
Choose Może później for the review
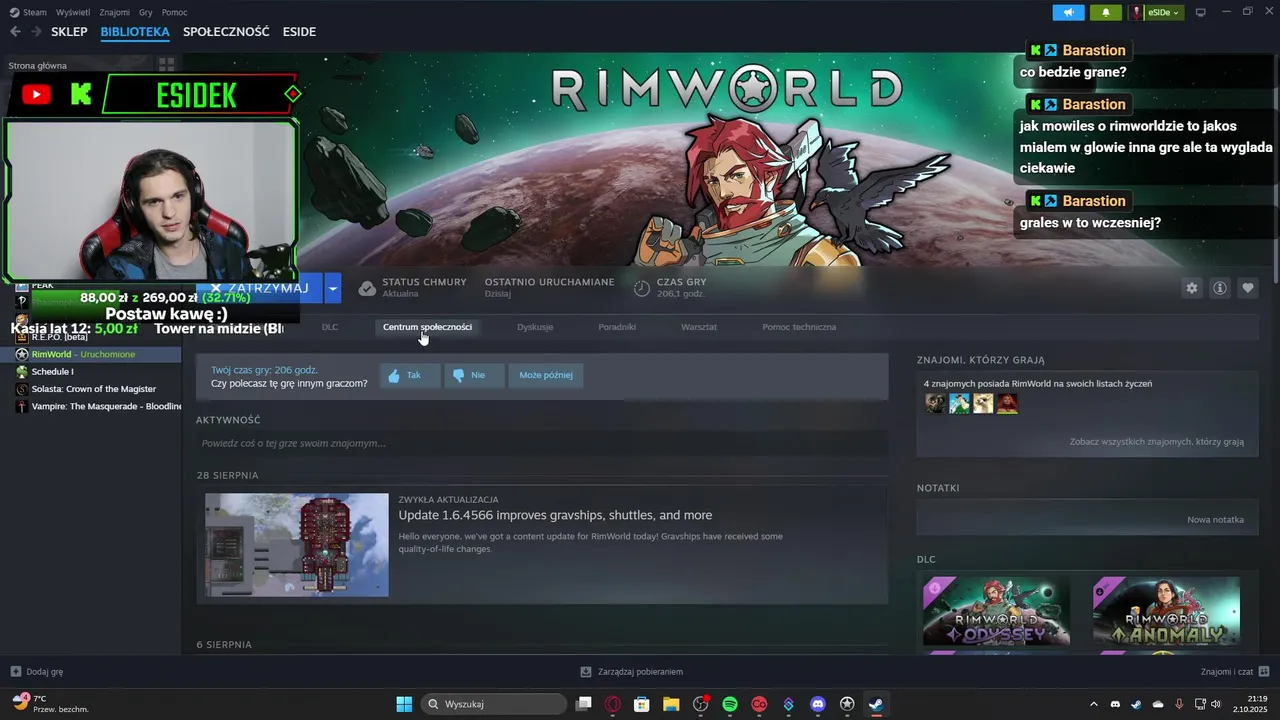coord(546,375)
